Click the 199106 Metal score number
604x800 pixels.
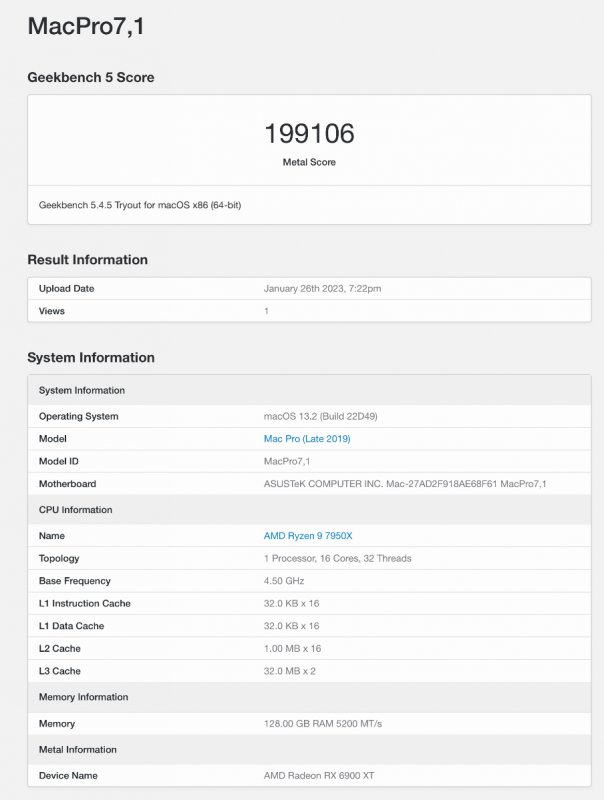[309, 133]
